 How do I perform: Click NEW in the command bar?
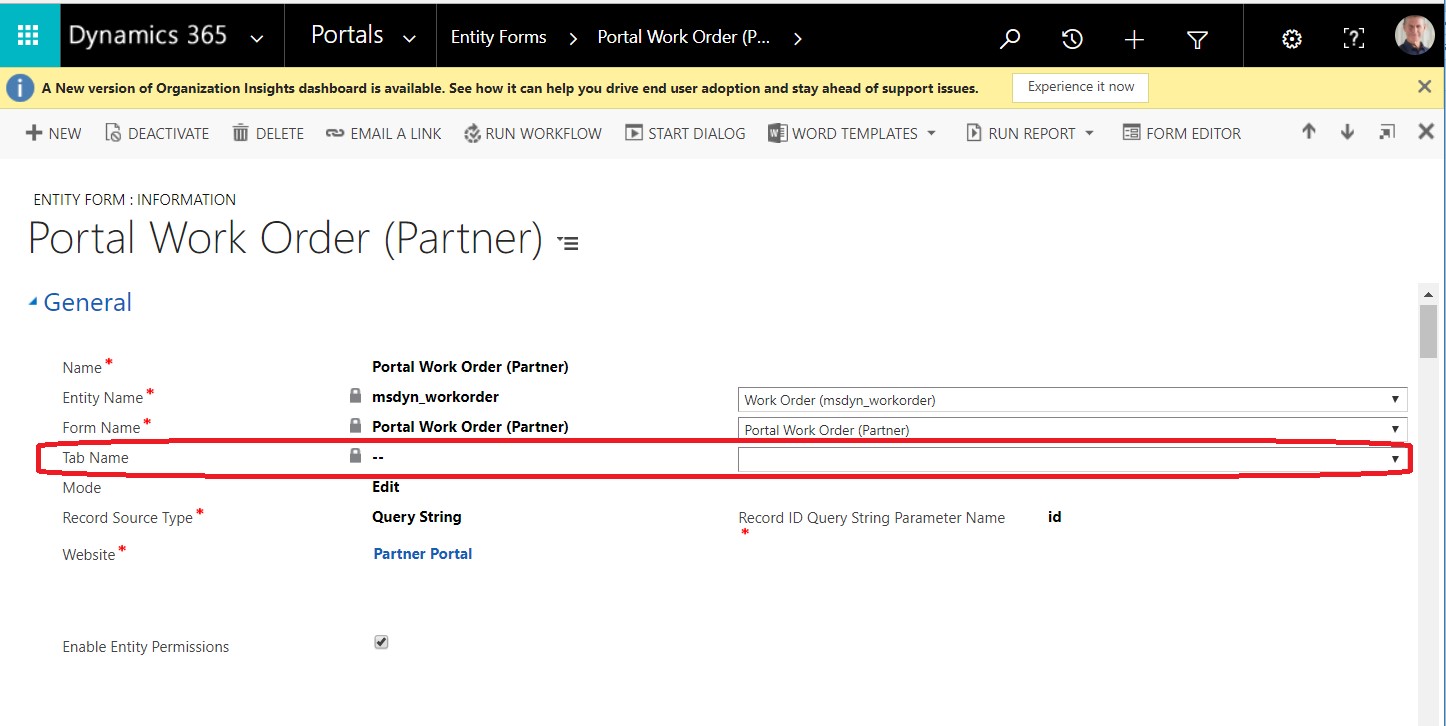[x=53, y=133]
